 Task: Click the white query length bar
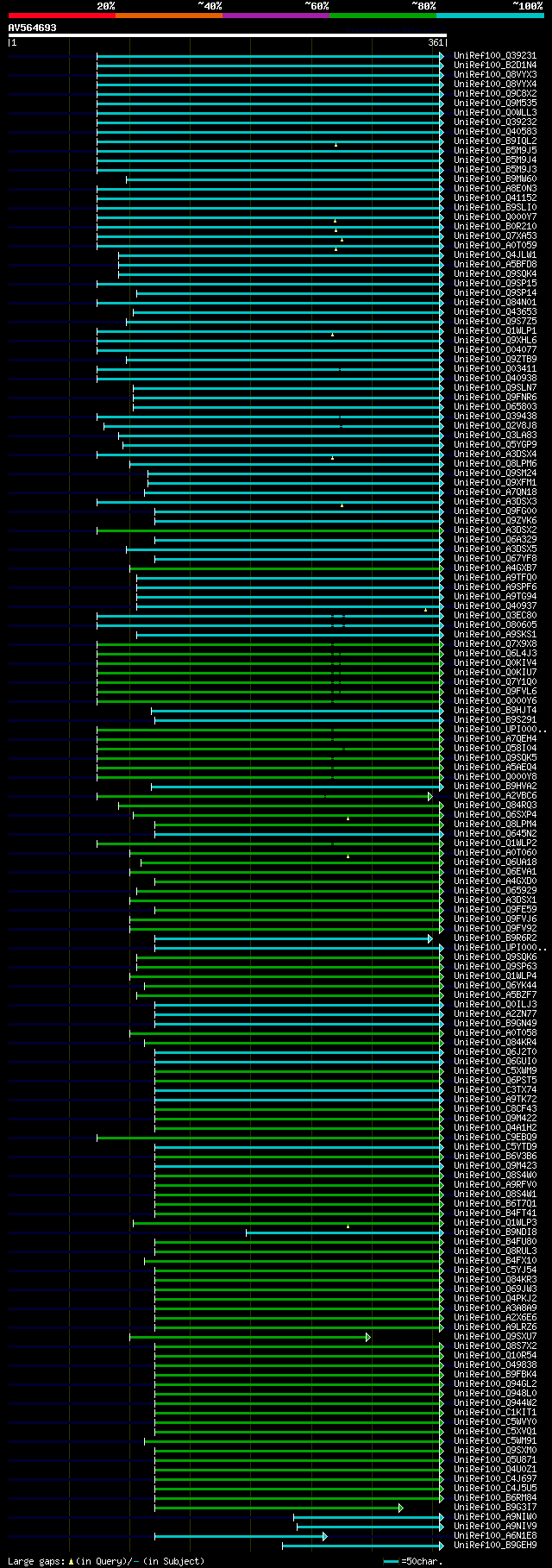click(228, 35)
